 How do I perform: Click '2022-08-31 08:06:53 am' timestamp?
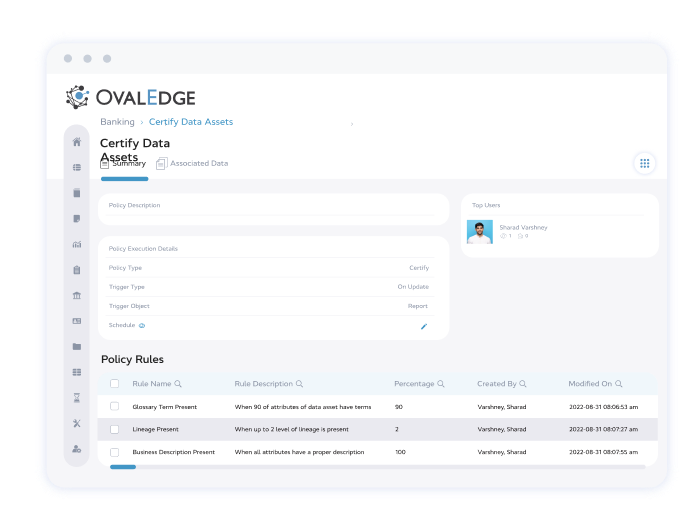pyautogui.click(x=604, y=407)
